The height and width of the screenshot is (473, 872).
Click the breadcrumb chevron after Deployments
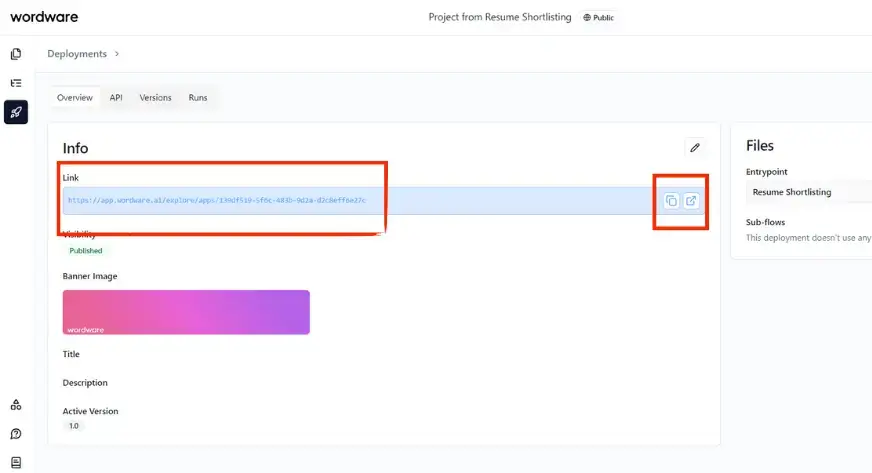pyautogui.click(x=117, y=54)
